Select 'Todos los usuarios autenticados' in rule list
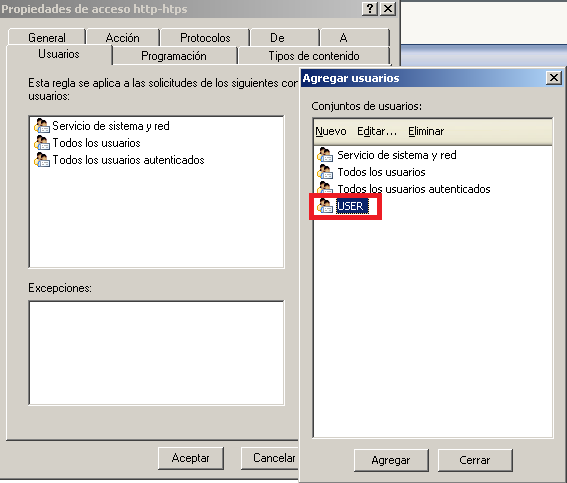This screenshot has height=483, width=567. tap(129, 160)
